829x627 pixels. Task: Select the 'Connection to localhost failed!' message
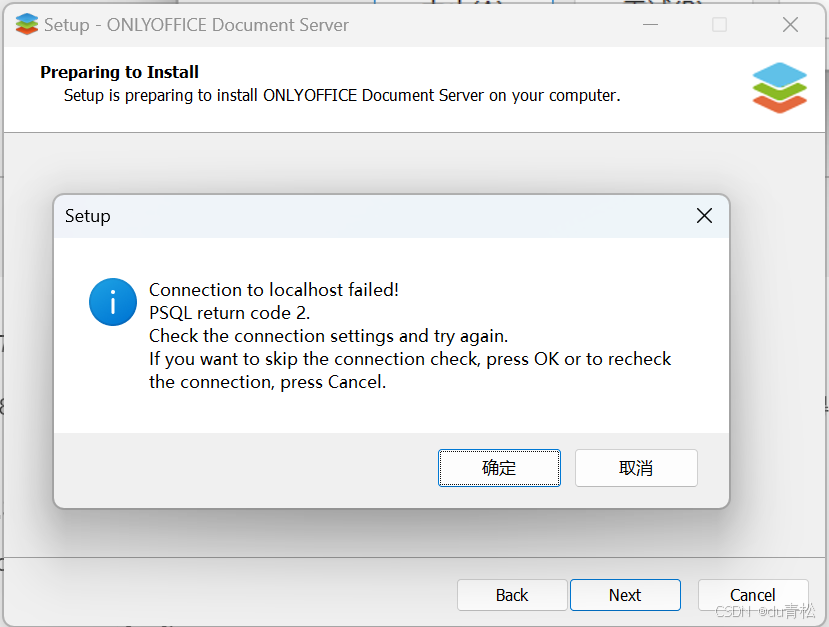point(274,290)
